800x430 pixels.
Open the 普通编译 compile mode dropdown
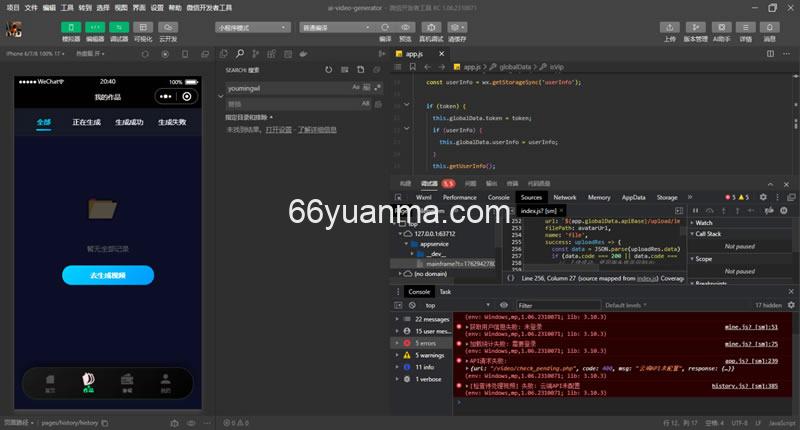pos(336,28)
